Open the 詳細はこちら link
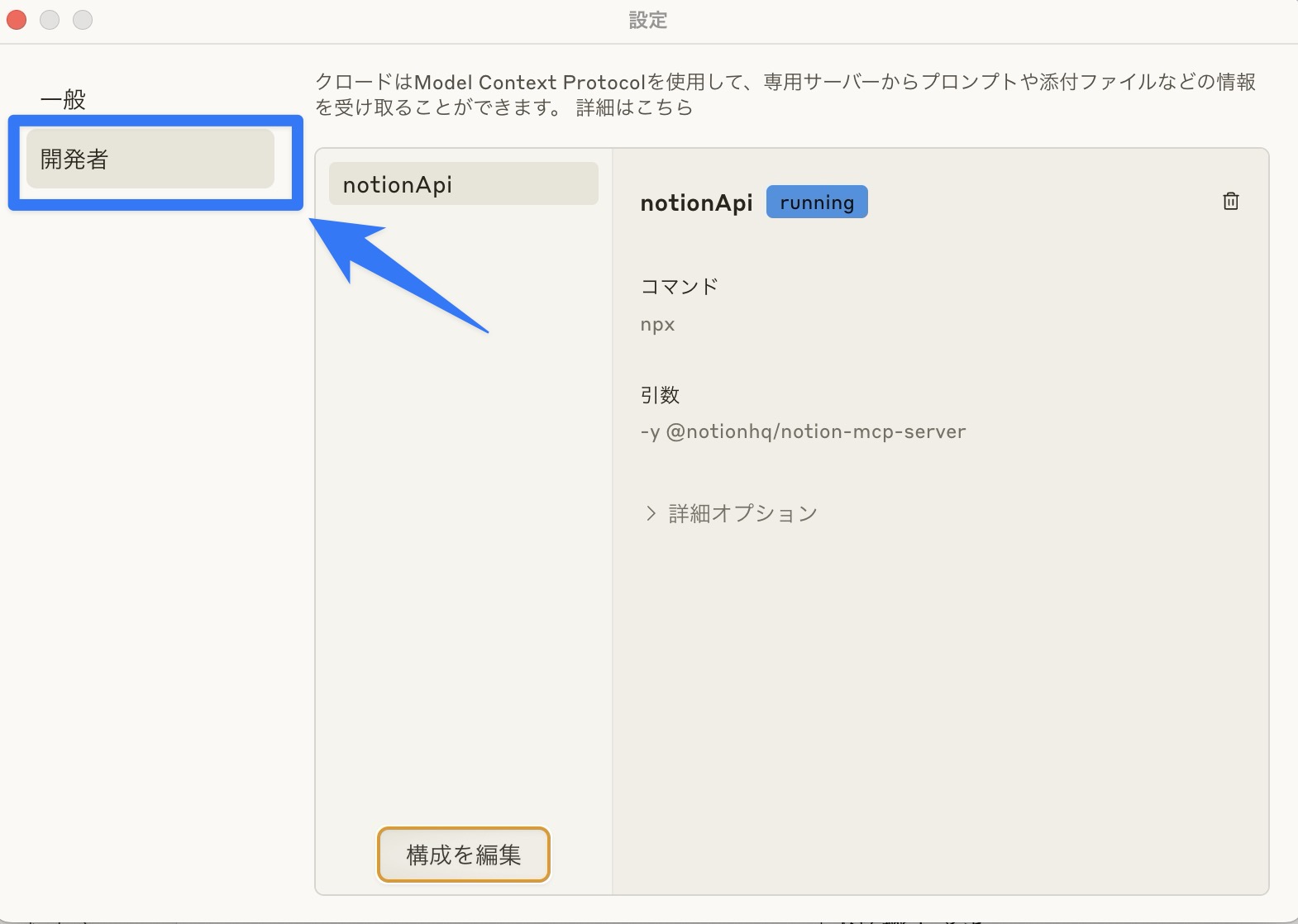Image resolution: width=1298 pixels, height=924 pixels. pyautogui.click(x=634, y=107)
